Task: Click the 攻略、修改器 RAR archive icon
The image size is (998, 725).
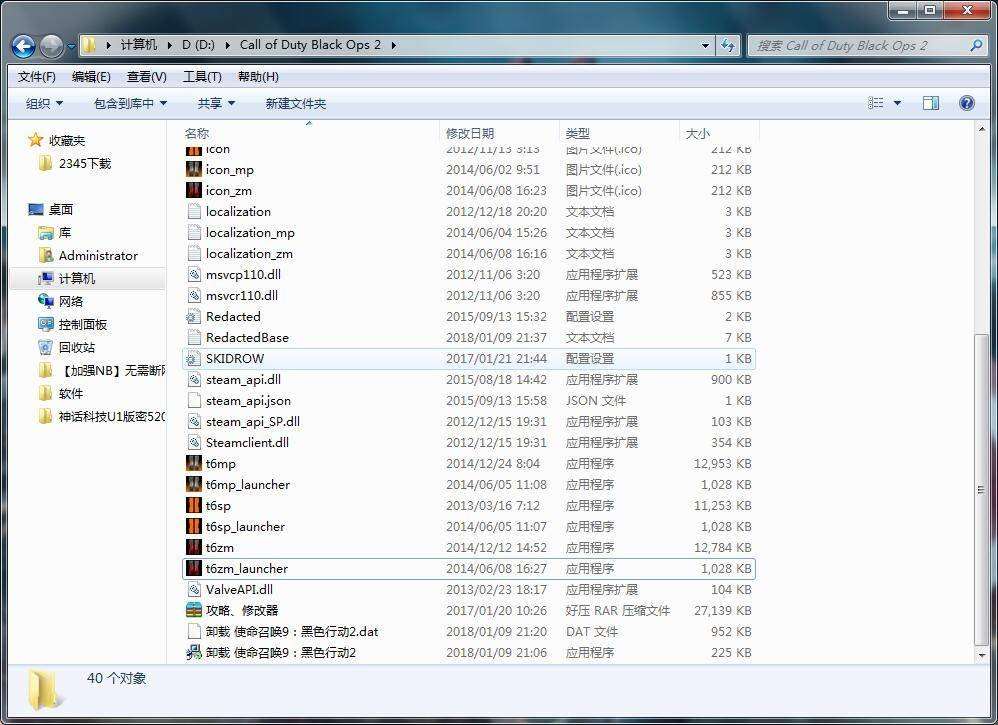Action: 193,610
